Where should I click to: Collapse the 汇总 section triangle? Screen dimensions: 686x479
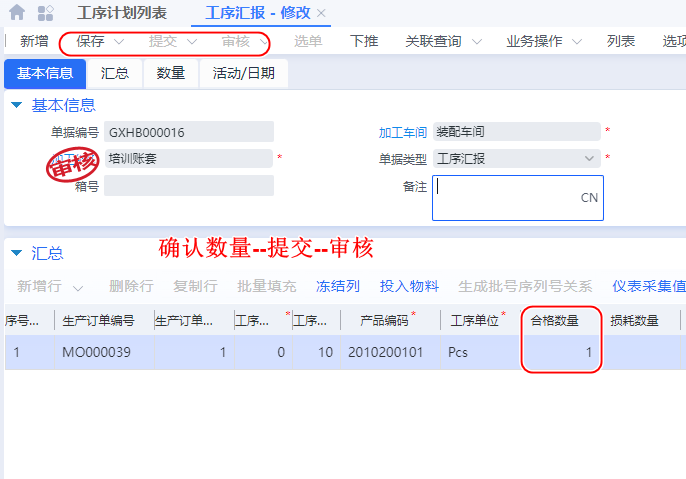(x=16, y=253)
